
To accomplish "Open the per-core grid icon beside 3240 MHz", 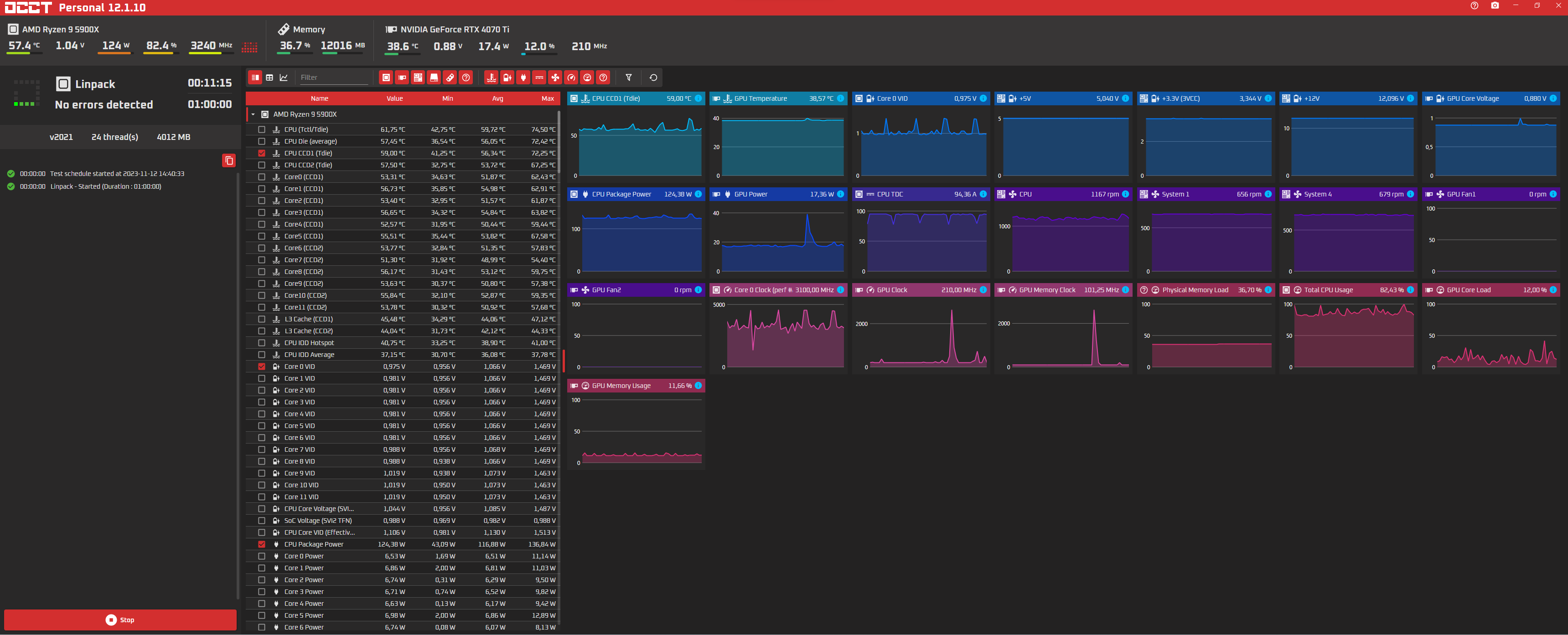I will click(x=249, y=47).
